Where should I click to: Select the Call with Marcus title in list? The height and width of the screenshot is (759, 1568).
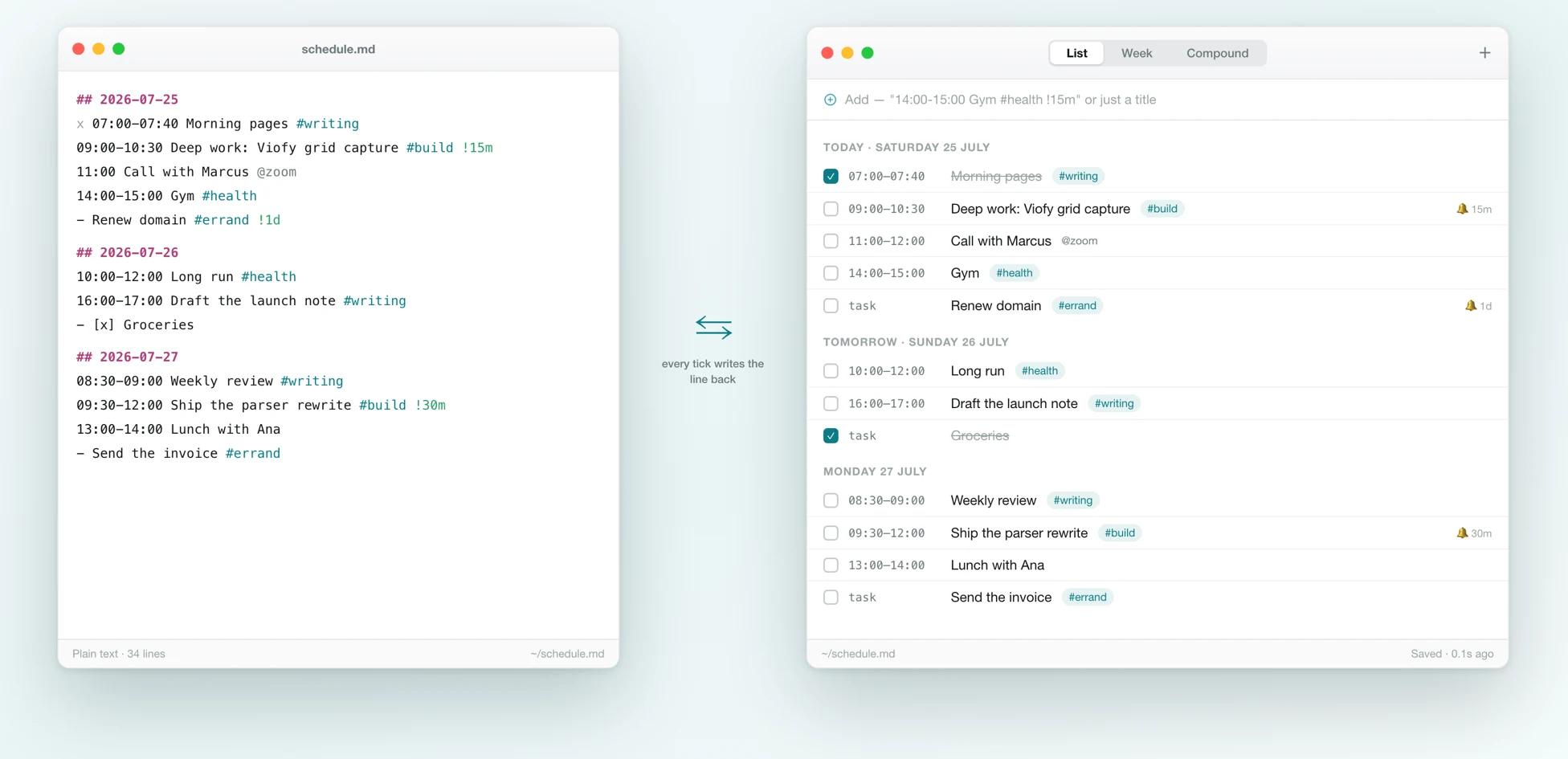[x=1001, y=241]
